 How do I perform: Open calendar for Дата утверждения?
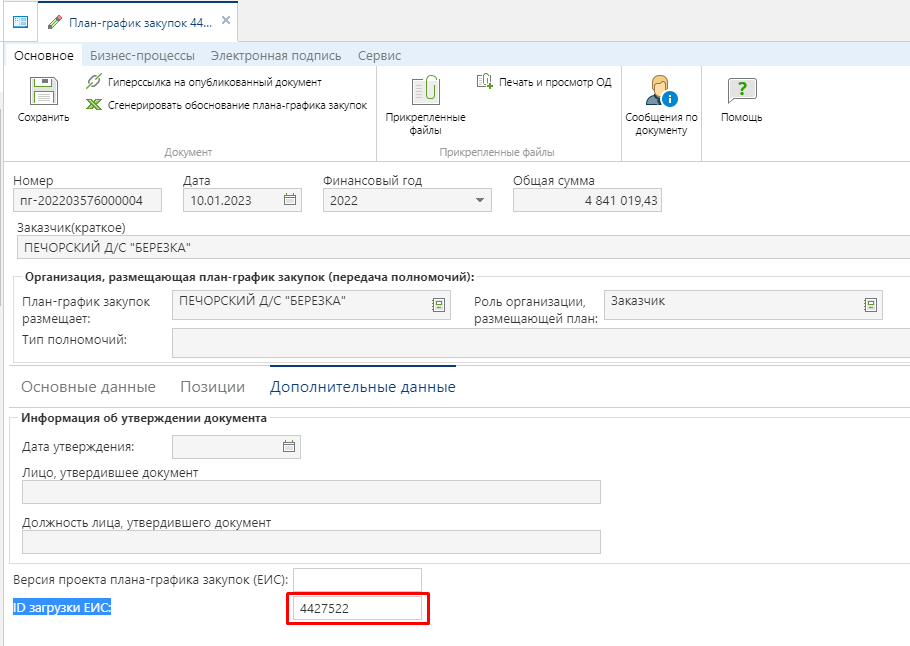[289, 447]
